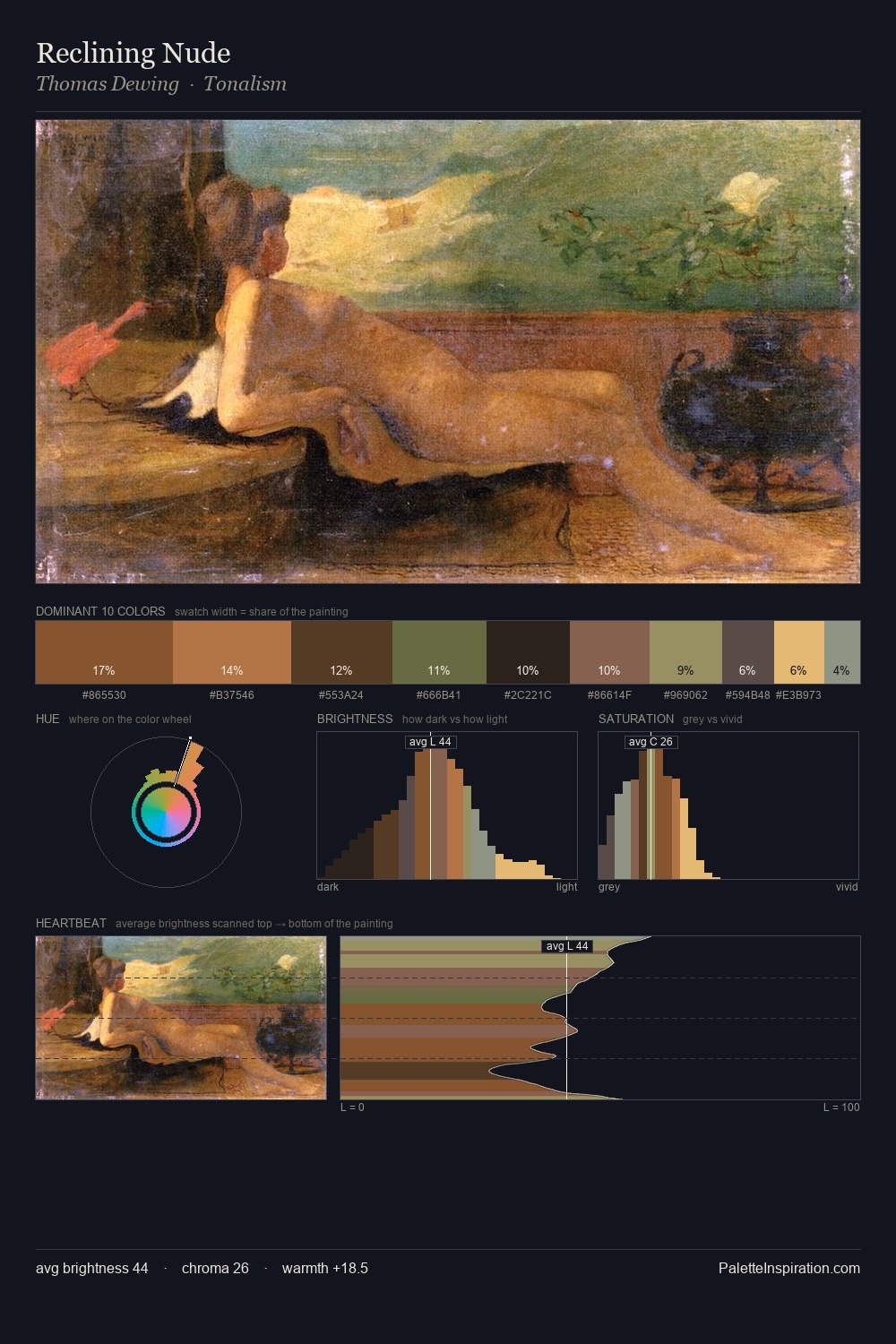The image size is (896, 1344).
Task: Click the 'avg L 44' marker in Heartbeat chart
Action: pos(567,946)
